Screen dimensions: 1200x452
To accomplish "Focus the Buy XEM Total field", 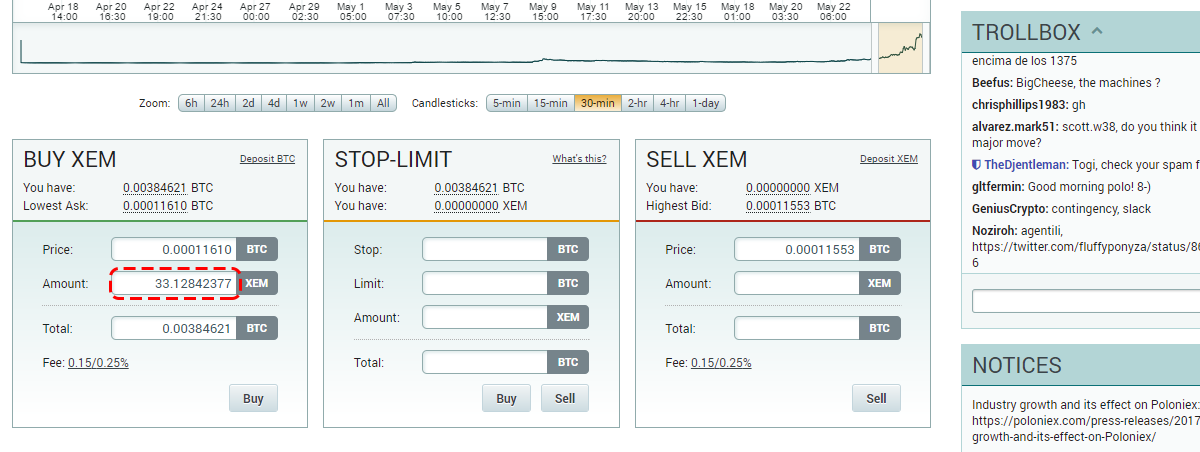I will (x=174, y=328).
